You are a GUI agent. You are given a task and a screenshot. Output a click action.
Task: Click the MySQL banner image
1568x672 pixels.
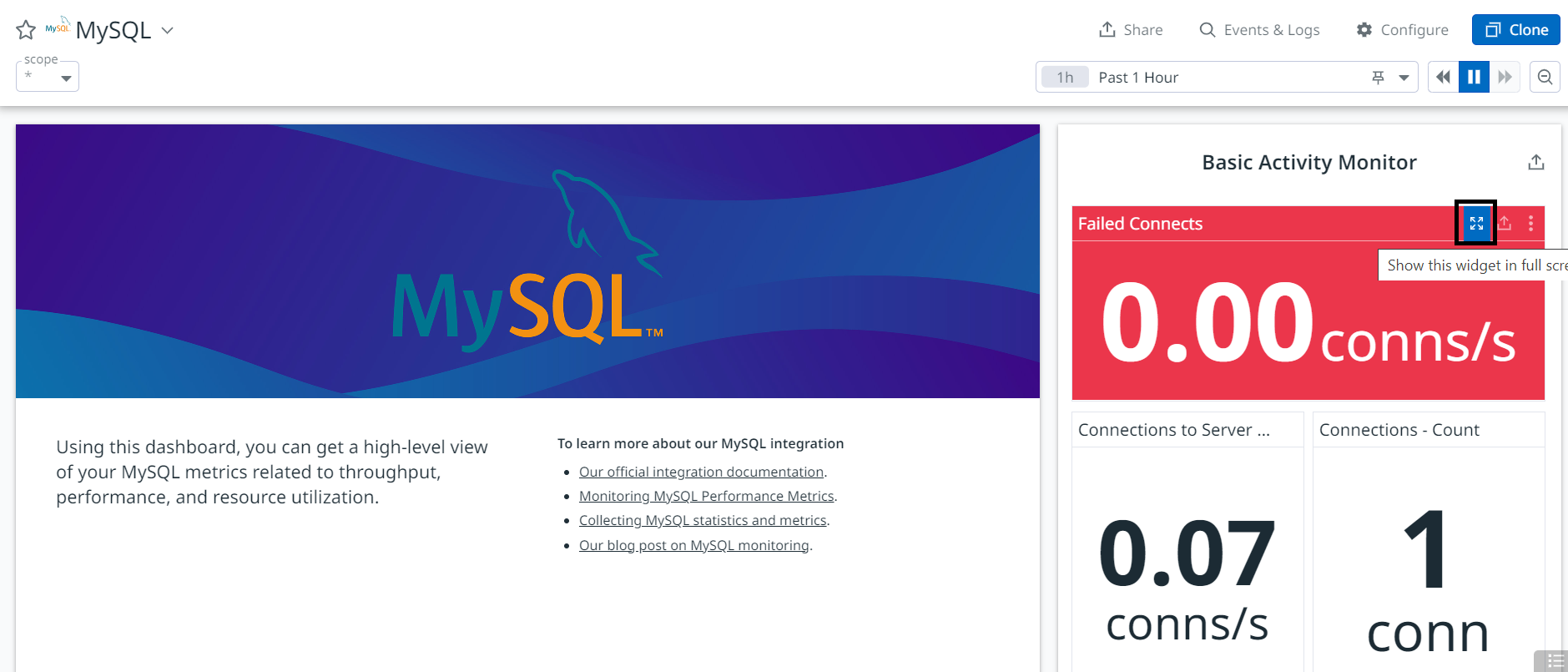527,261
